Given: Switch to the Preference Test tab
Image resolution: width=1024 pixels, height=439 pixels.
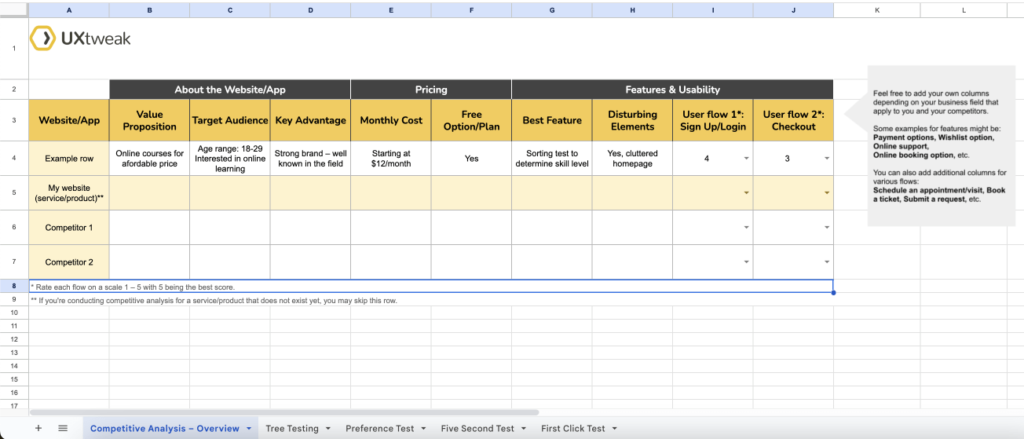Looking at the screenshot, I should [381, 428].
